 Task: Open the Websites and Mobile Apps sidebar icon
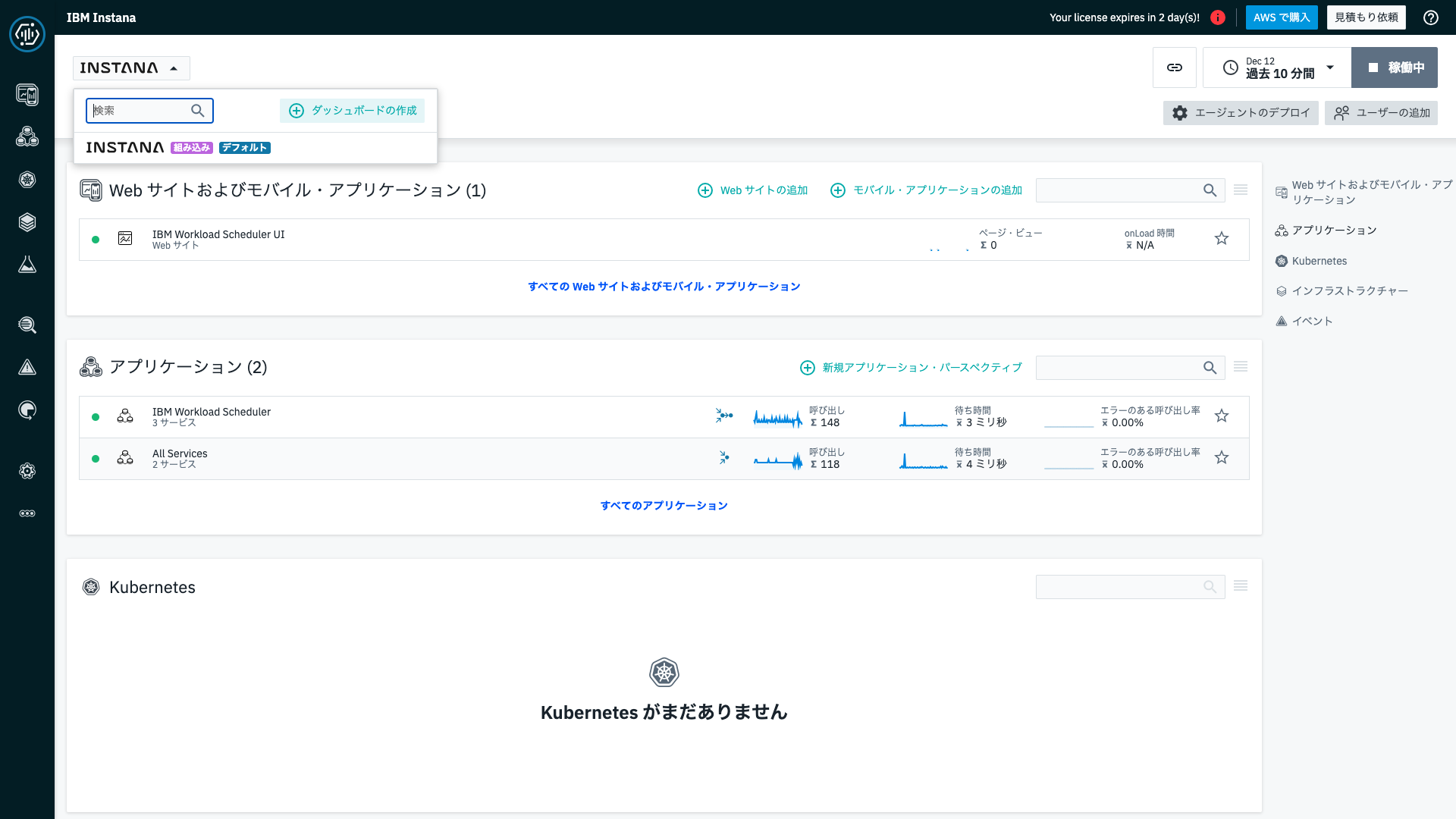pos(27,95)
